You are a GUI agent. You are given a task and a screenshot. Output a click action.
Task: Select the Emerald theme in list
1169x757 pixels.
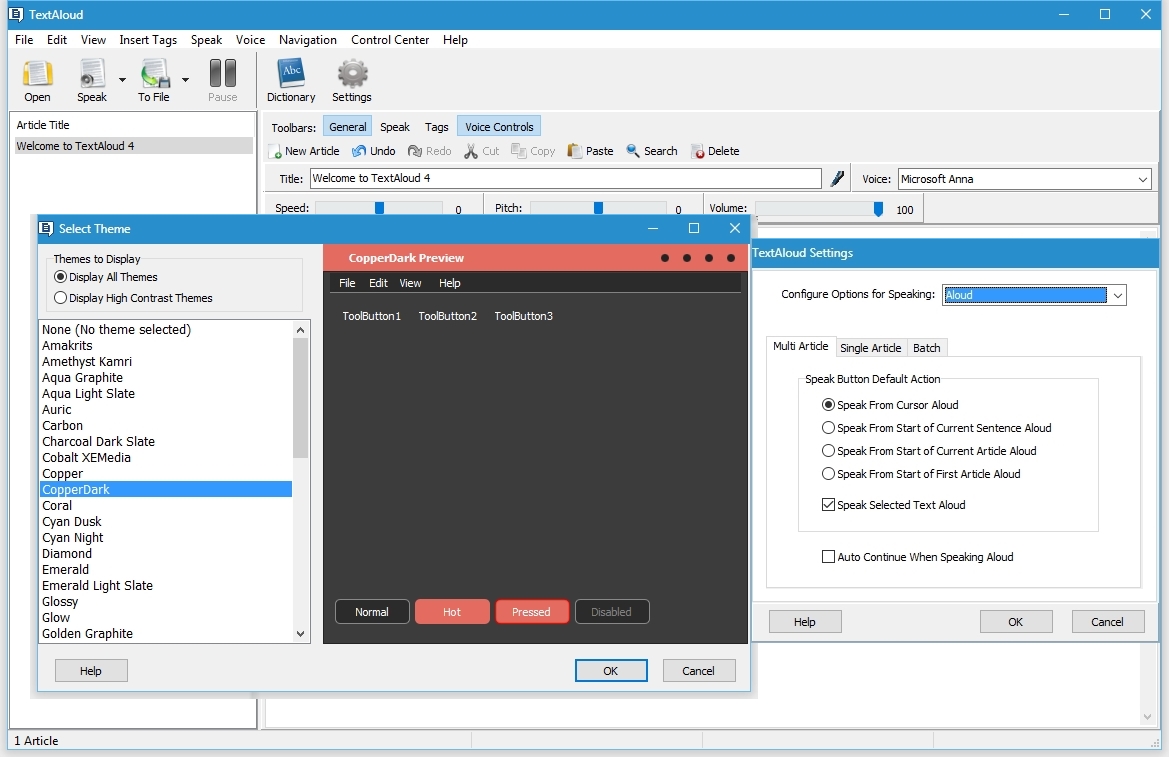(x=66, y=570)
